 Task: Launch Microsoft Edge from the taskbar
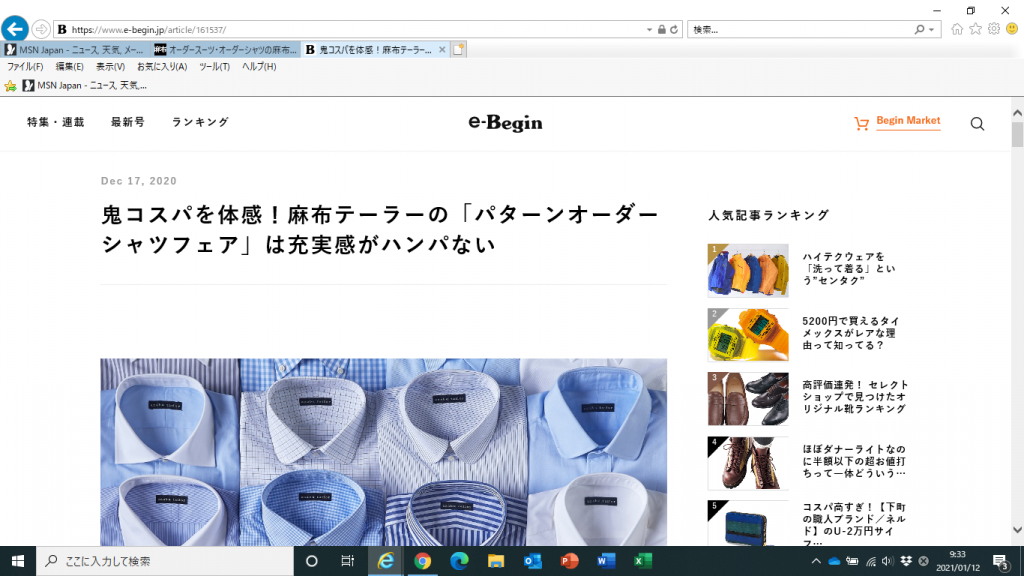(459, 561)
